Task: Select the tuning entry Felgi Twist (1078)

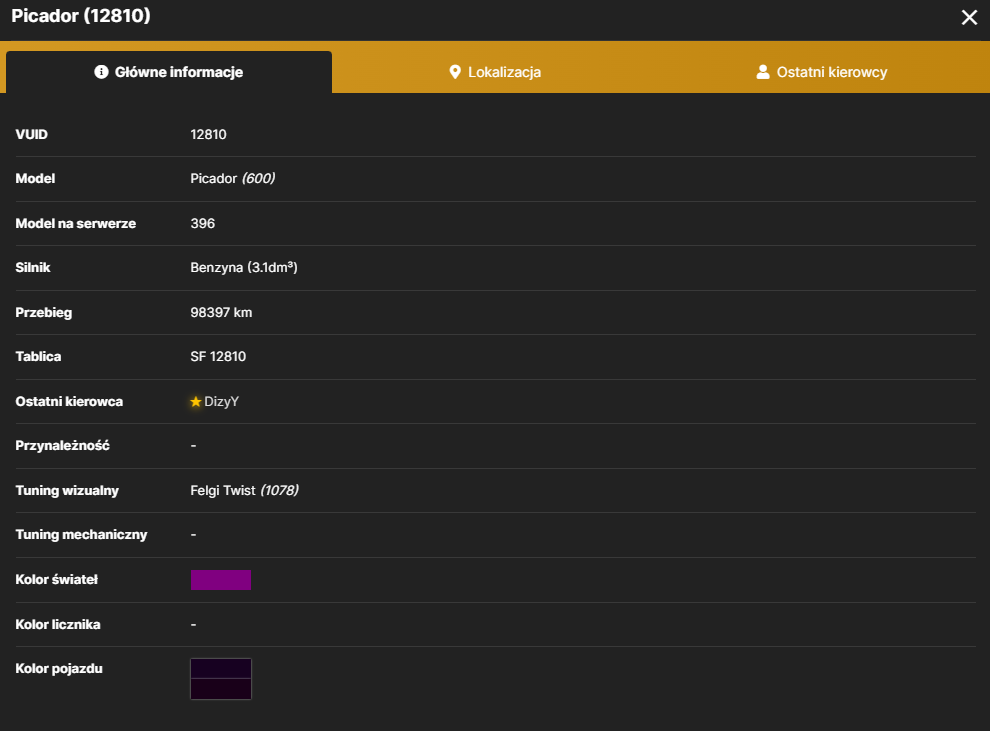Action: tap(244, 490)
